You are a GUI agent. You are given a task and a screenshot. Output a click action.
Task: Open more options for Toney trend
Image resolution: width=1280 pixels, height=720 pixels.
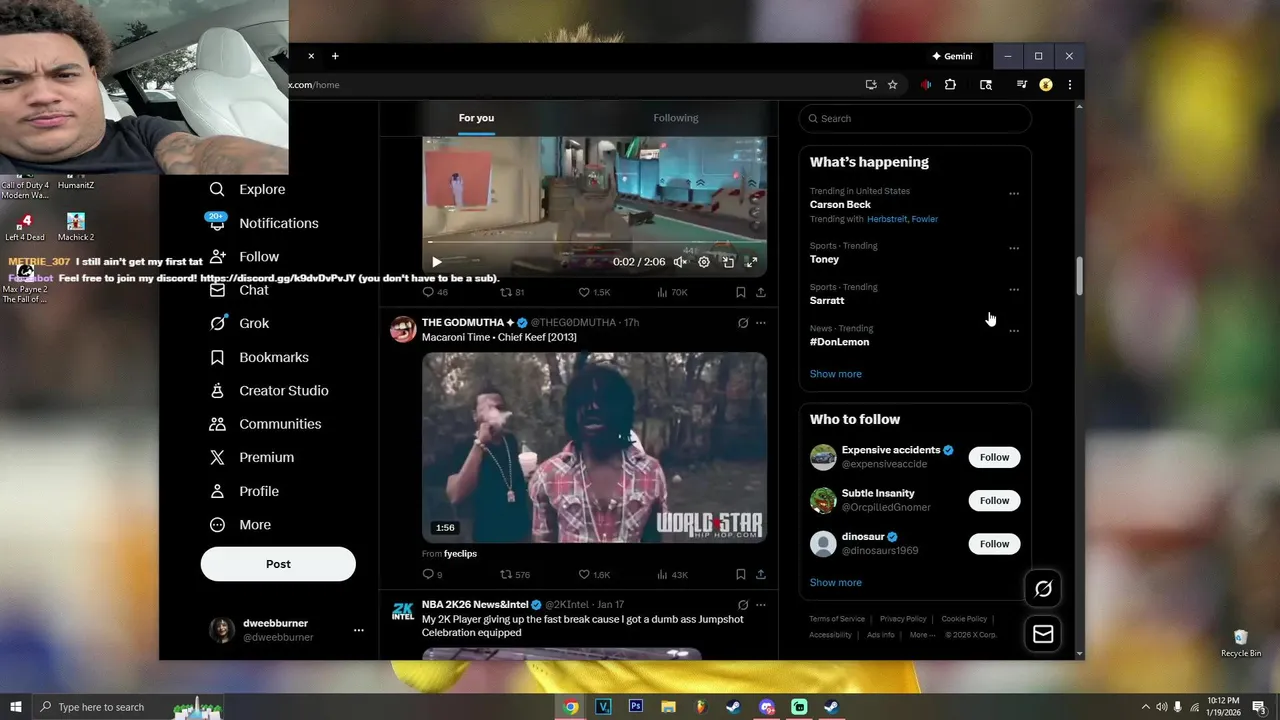(x=1014, y=248)
